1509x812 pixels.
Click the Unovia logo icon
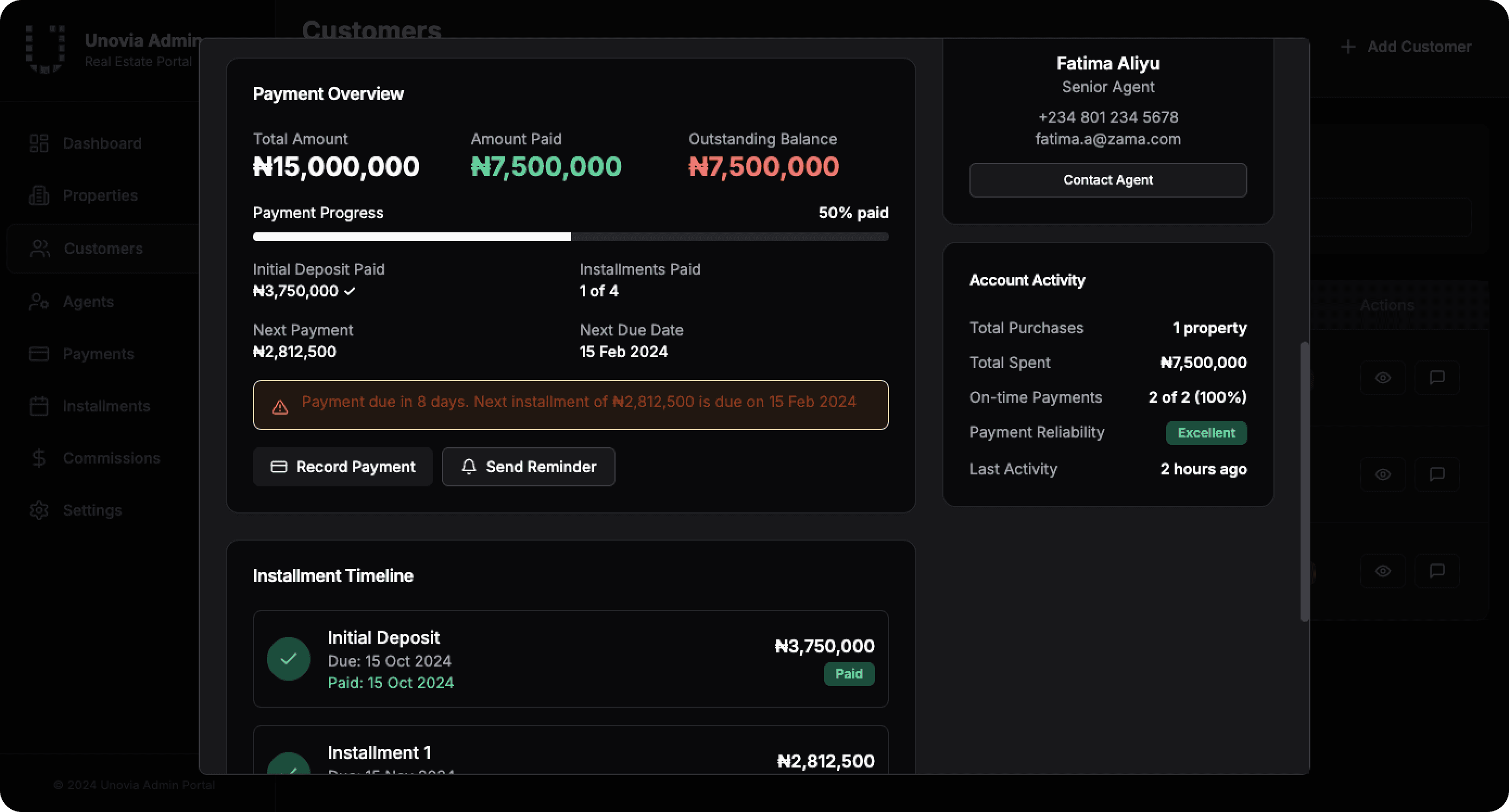(46, 49)
